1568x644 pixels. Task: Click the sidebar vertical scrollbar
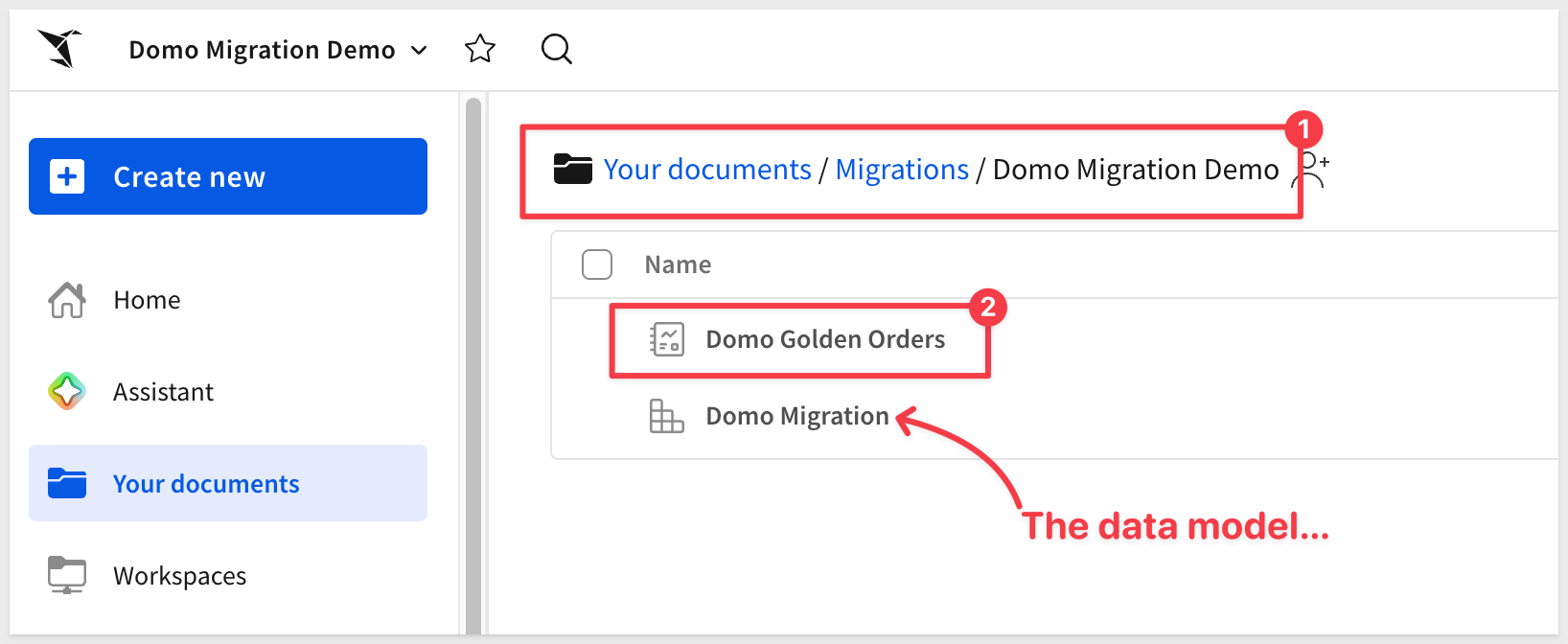(473, 364)
